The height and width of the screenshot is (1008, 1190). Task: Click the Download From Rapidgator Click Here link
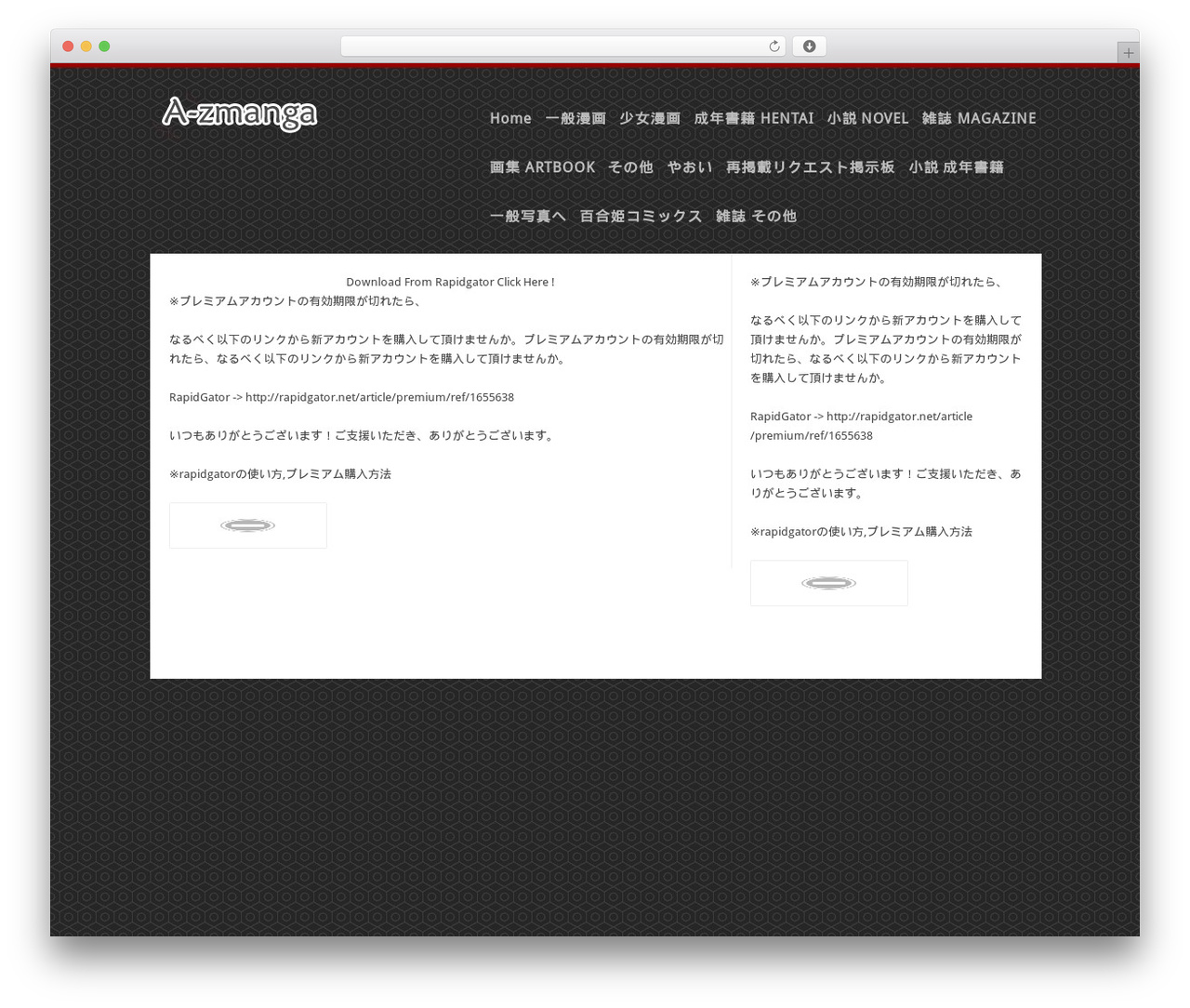450,282
